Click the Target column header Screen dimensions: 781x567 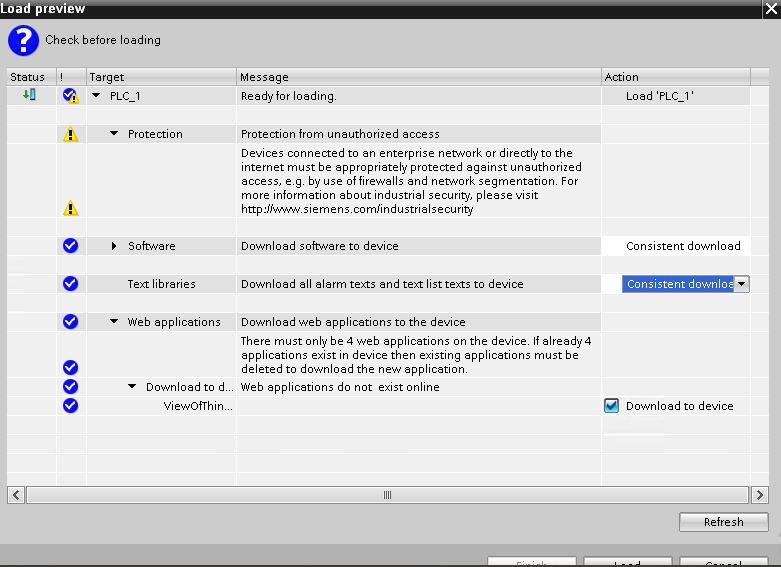pyautogui.click(x=161, y=77)
